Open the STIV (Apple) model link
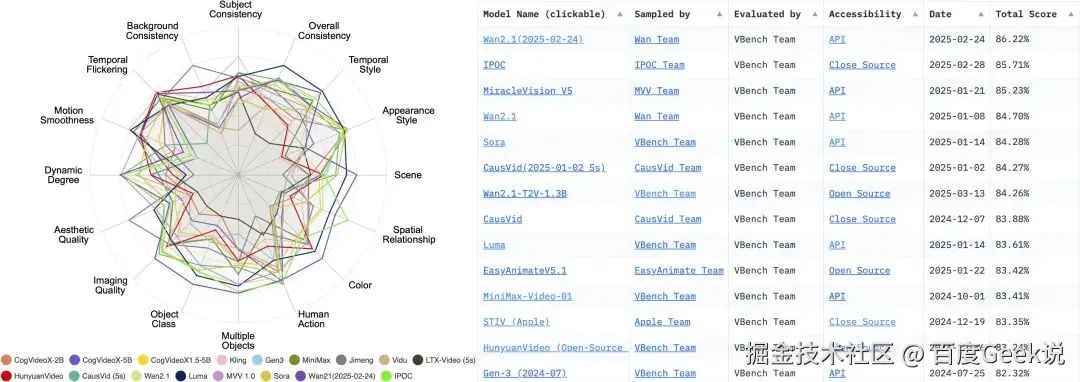This screenshot has width=1080, height=382. (516, 322)
